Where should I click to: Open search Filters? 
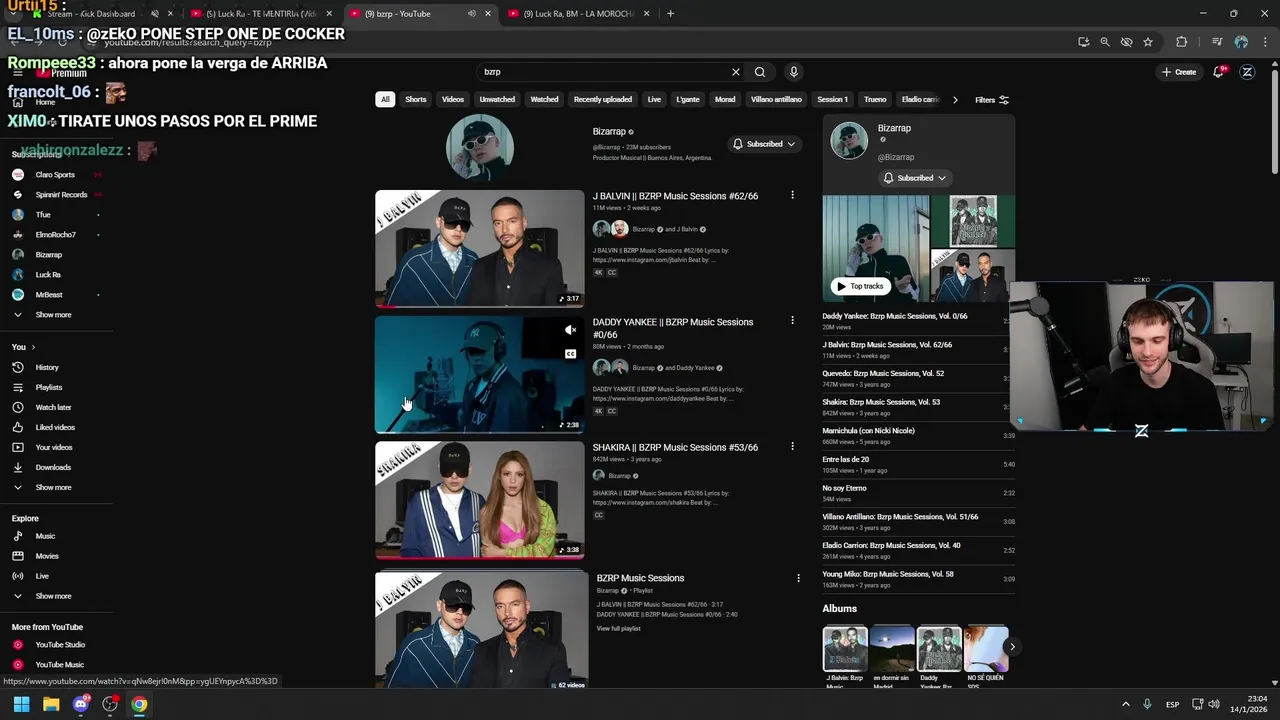(992, 100)
